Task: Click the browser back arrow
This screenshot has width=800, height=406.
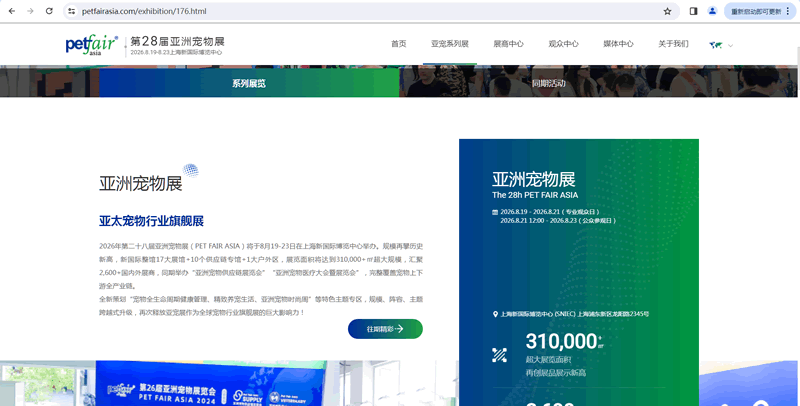Action: click(11, 11)
